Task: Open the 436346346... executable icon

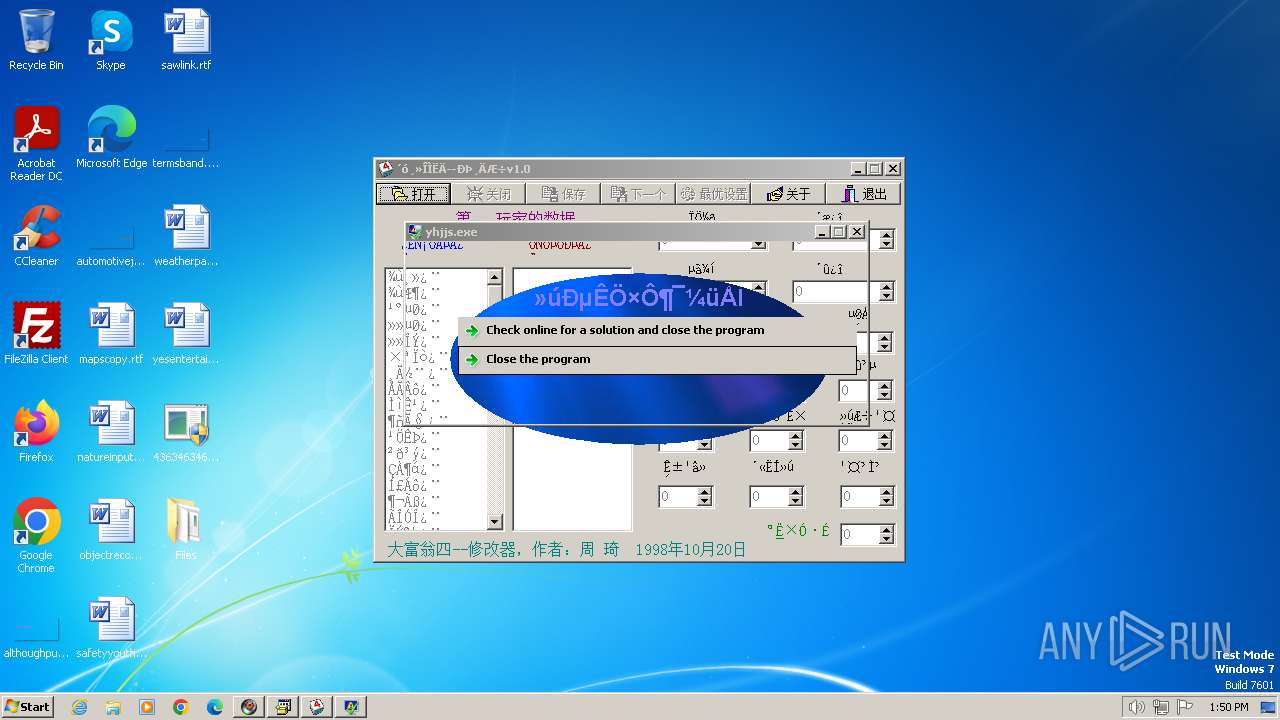Action: [x=186, y=432]
